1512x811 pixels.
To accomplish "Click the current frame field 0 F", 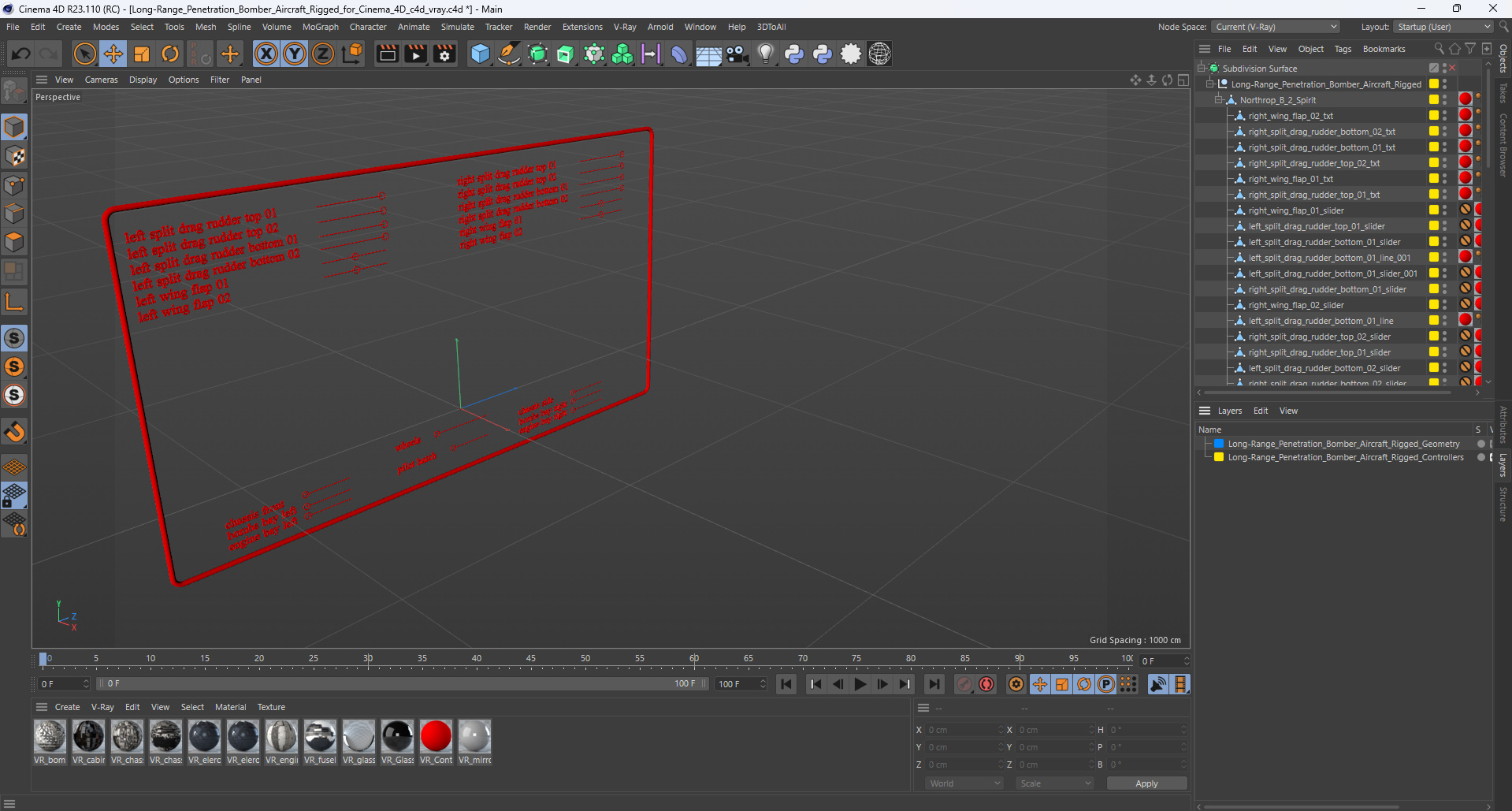I will tap(1163, 661).
